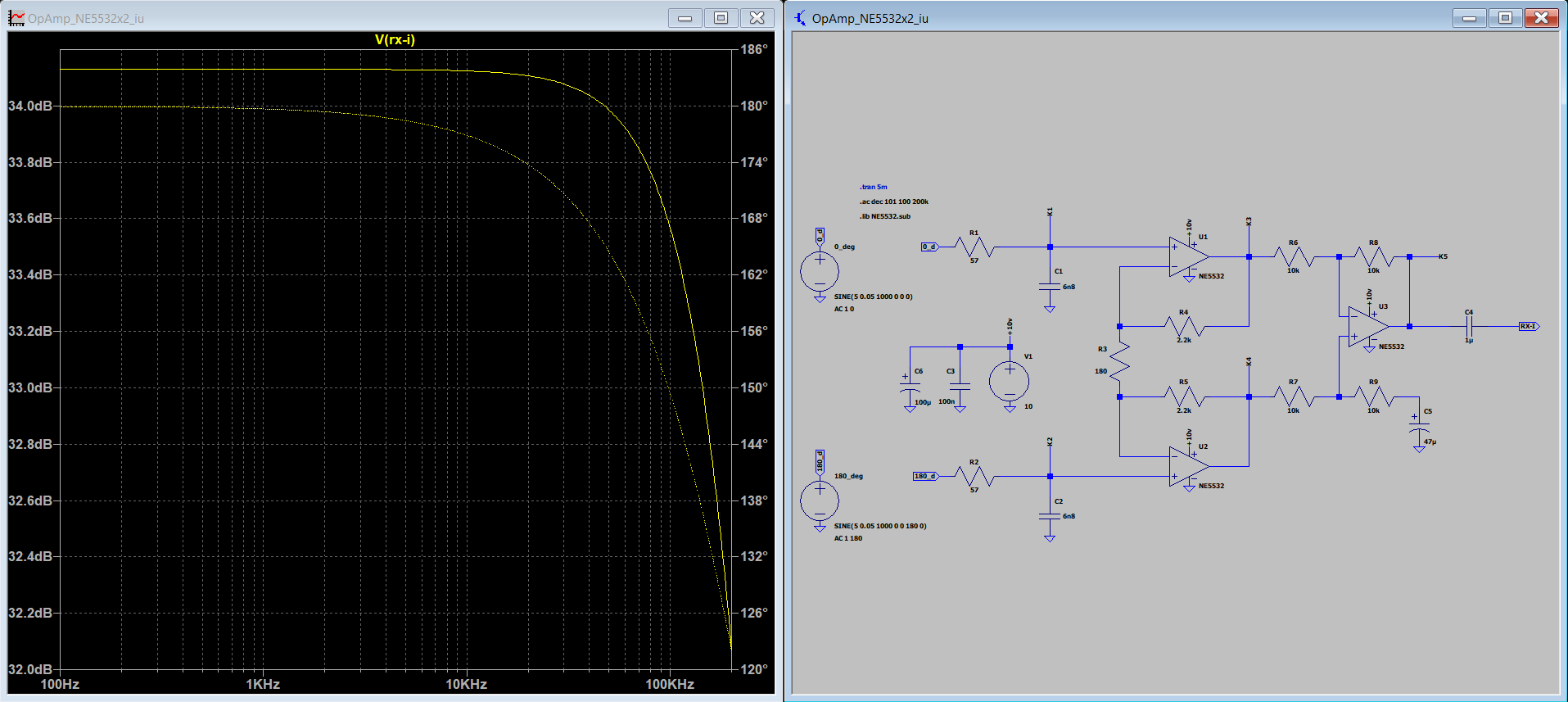Maximize the plot window

click(721, 17)
